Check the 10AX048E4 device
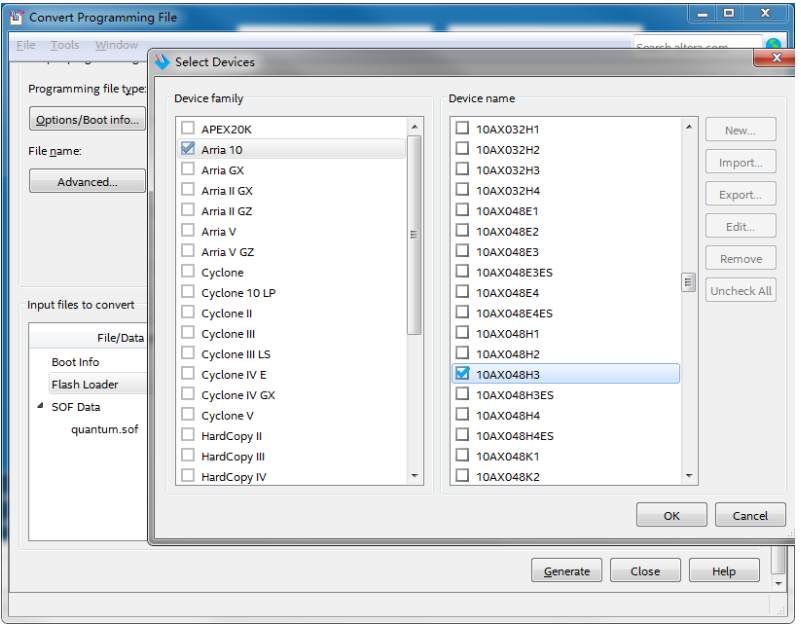801x629 pixels. [x=462, y=291]
